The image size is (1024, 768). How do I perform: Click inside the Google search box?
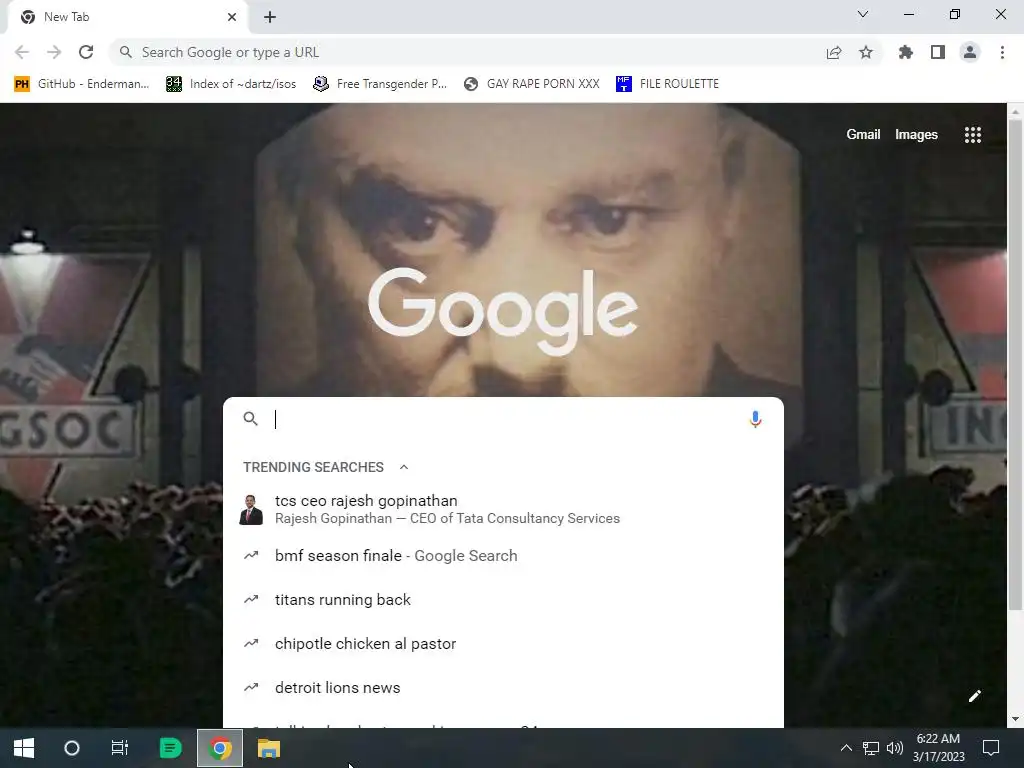tap(503, 419)
